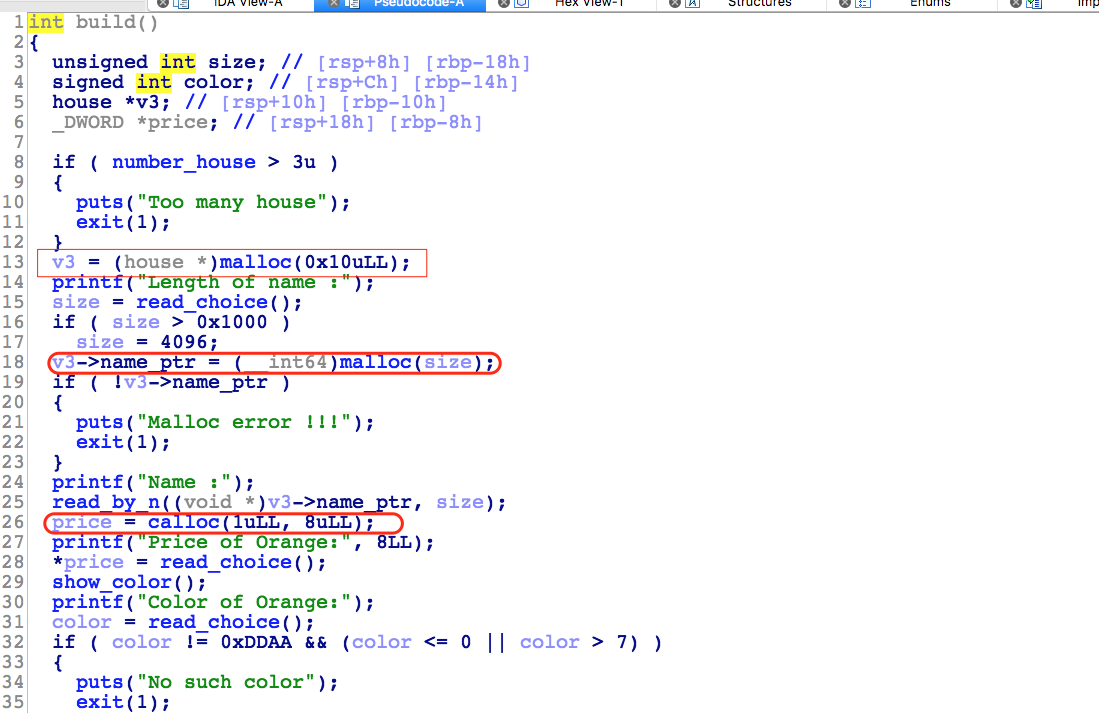The image size is (1099, 713).
Task: Click the 'house' type on line 5
Action: pyautogui.click(x=82, y=102)
